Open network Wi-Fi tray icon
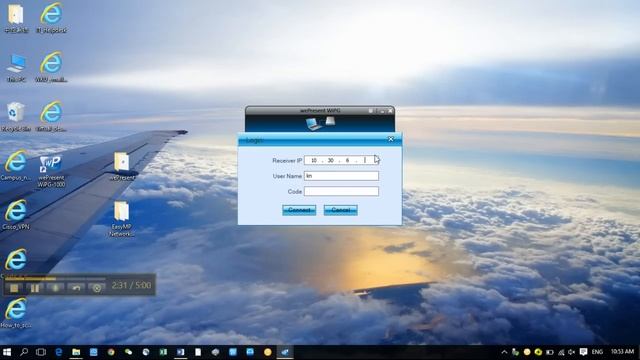The width and height of the screenshot is (640, 360). coord(561,352)
